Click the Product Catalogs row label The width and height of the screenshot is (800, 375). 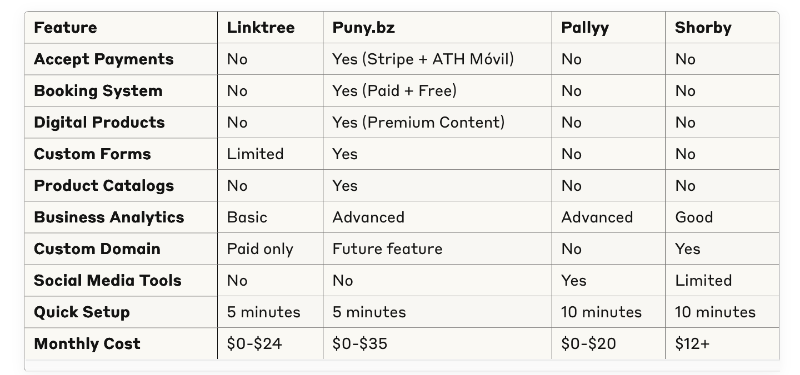click(x=104, y=186)
